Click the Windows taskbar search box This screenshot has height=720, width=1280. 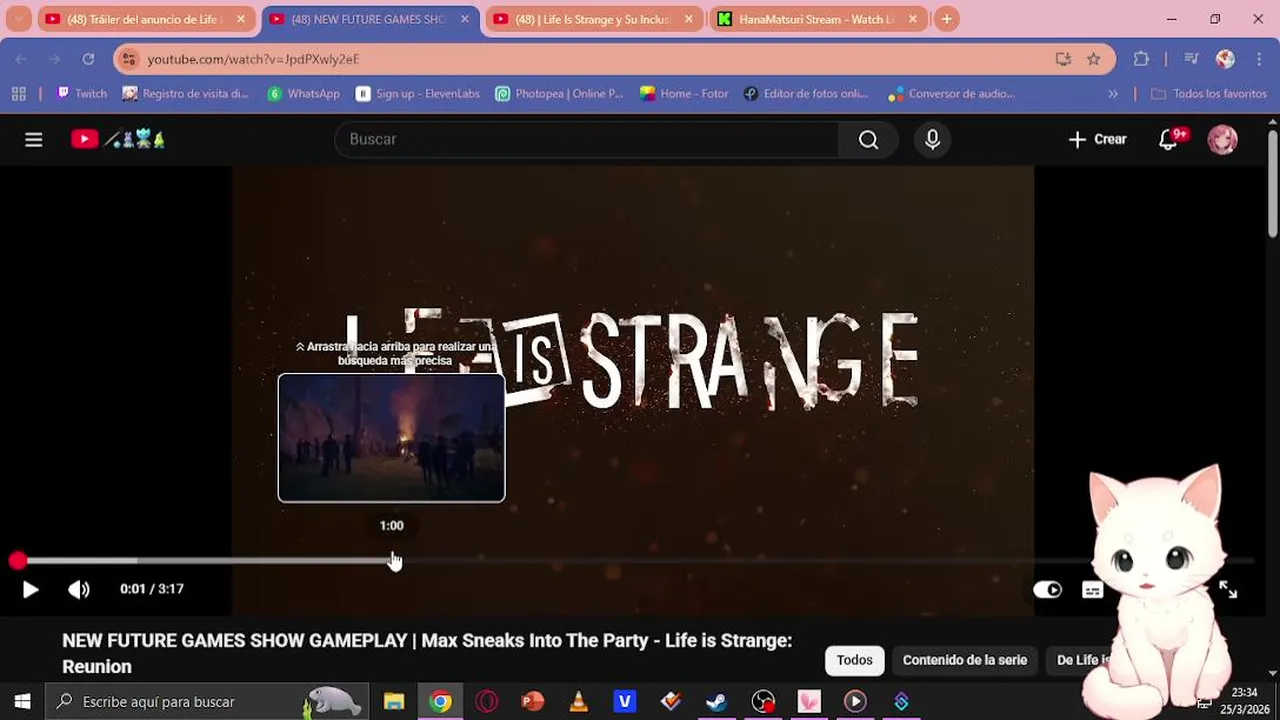tap(207, 702)
